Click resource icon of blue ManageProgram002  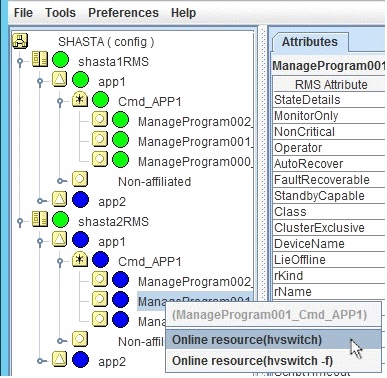coord(100,280)
